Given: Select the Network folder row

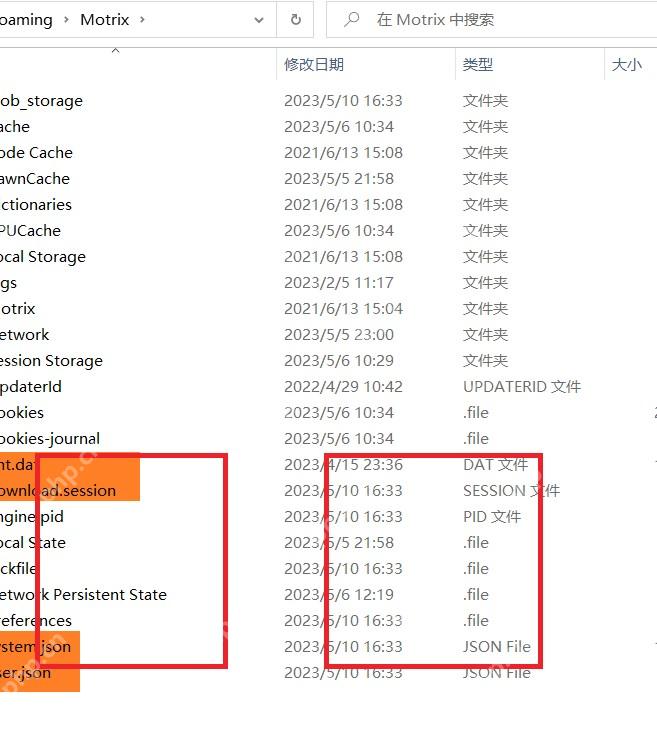Looking at the screenshot, I should point(24,335).
